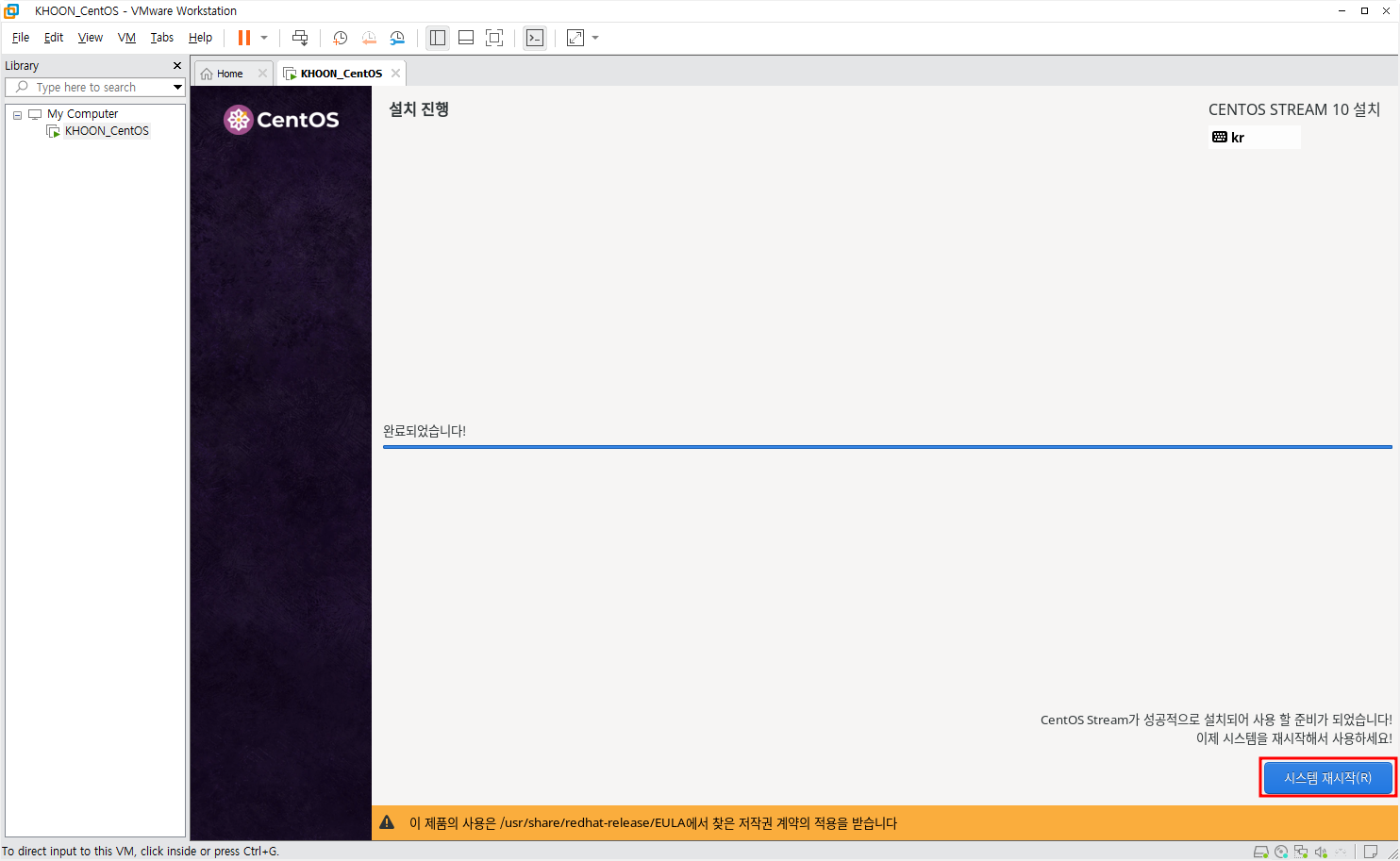
Task: Click the library search field
Action: point(94,87)
